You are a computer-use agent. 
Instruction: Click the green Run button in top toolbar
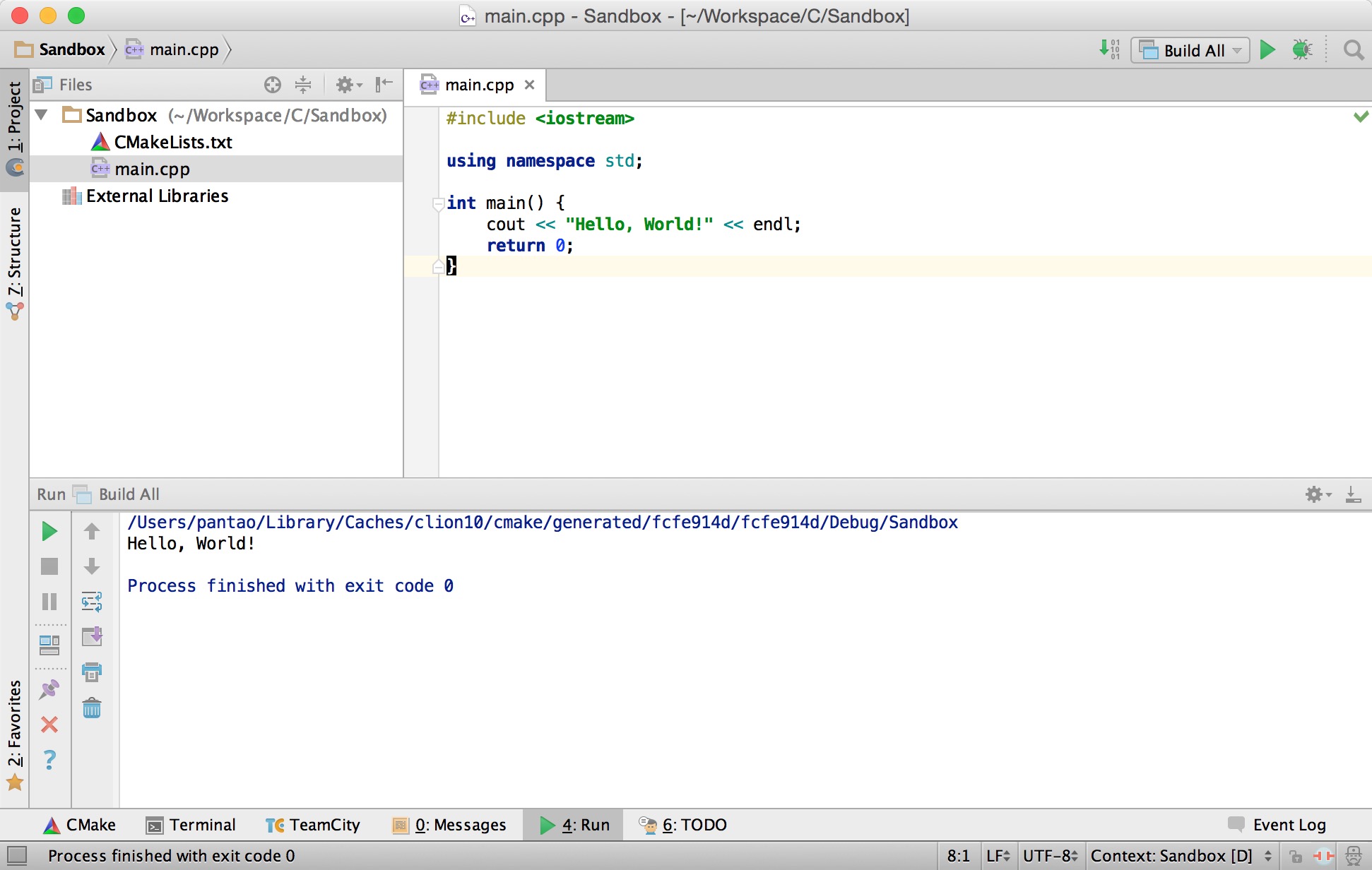(1267, 50)
